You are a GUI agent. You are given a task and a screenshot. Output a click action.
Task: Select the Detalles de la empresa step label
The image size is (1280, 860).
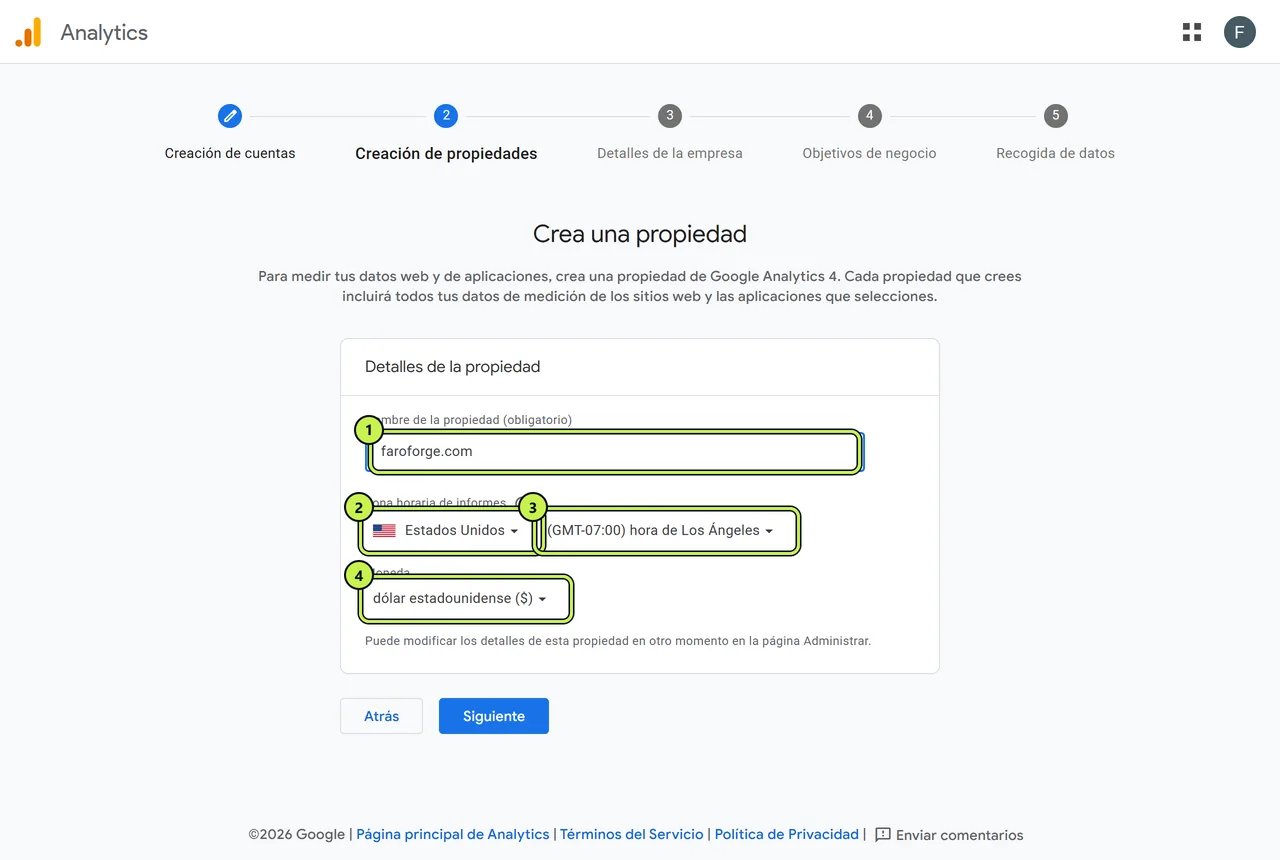670,154
